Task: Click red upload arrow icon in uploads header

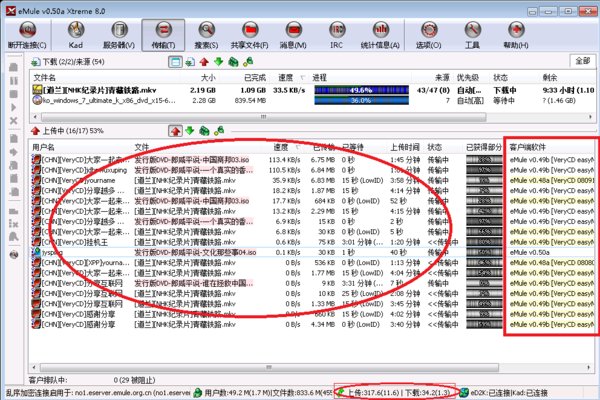Action: (175, 131)
